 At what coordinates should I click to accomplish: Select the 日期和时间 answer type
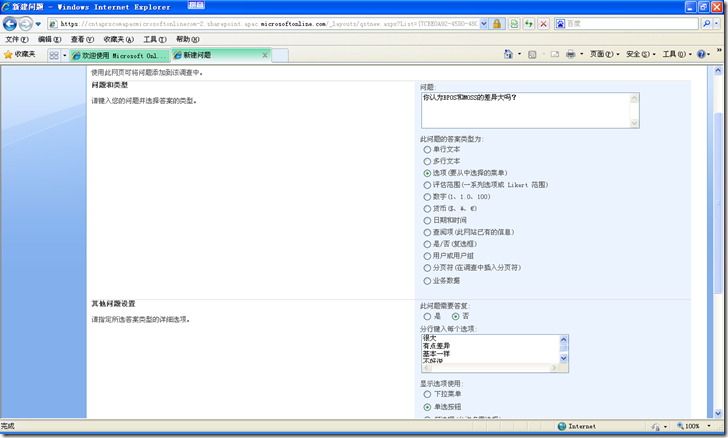427,221
